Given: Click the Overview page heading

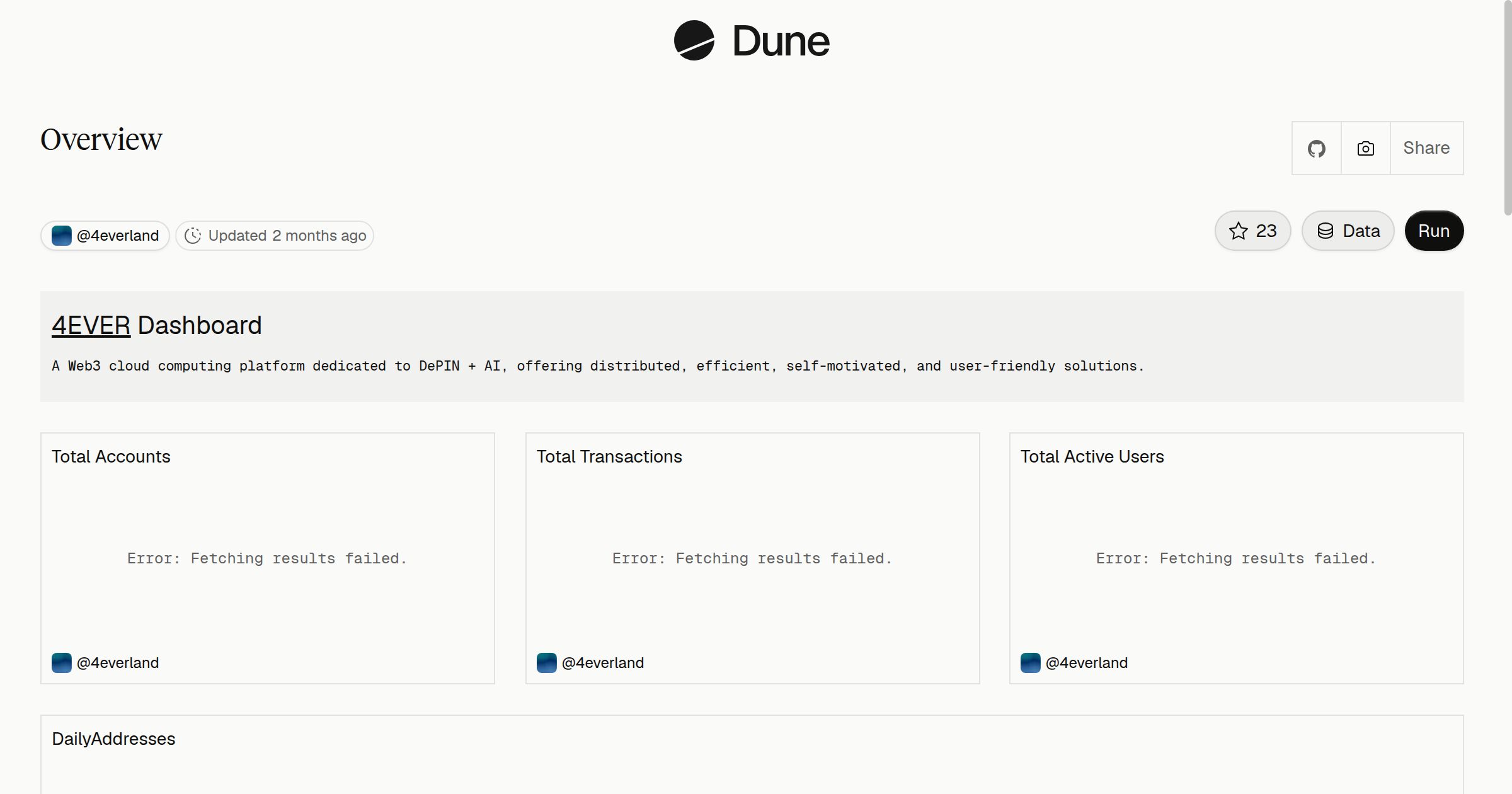Looking at the screenshot, I should tap(101, 139).
